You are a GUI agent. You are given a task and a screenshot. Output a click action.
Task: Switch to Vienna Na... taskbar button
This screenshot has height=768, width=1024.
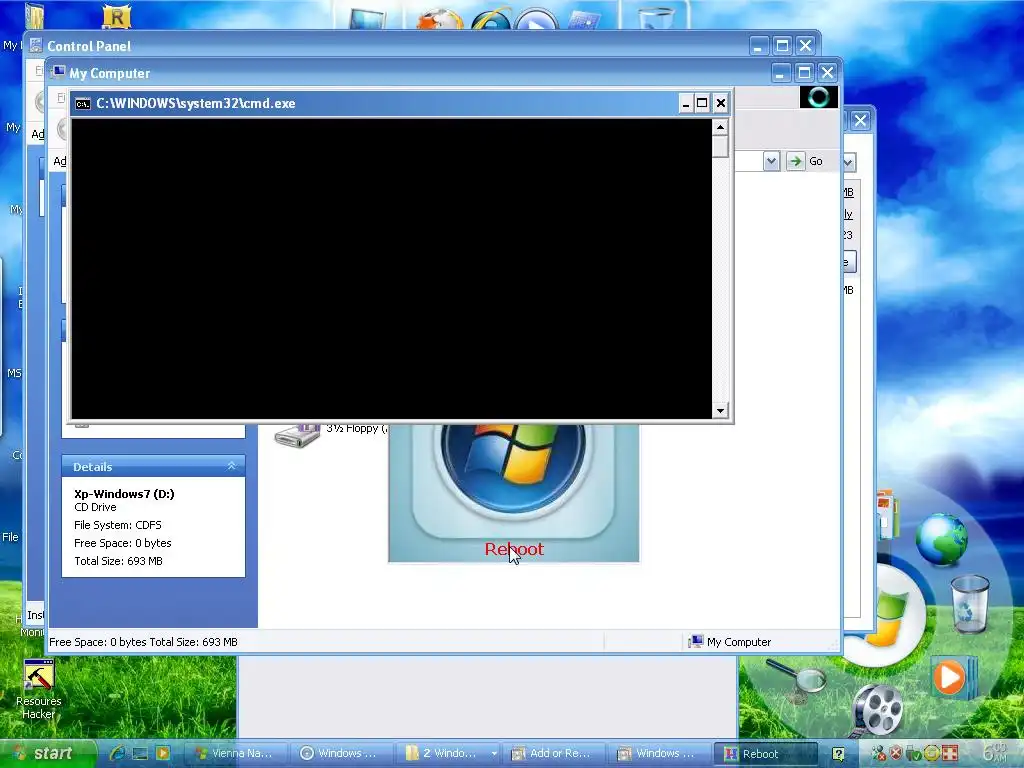tap(237, 753)
